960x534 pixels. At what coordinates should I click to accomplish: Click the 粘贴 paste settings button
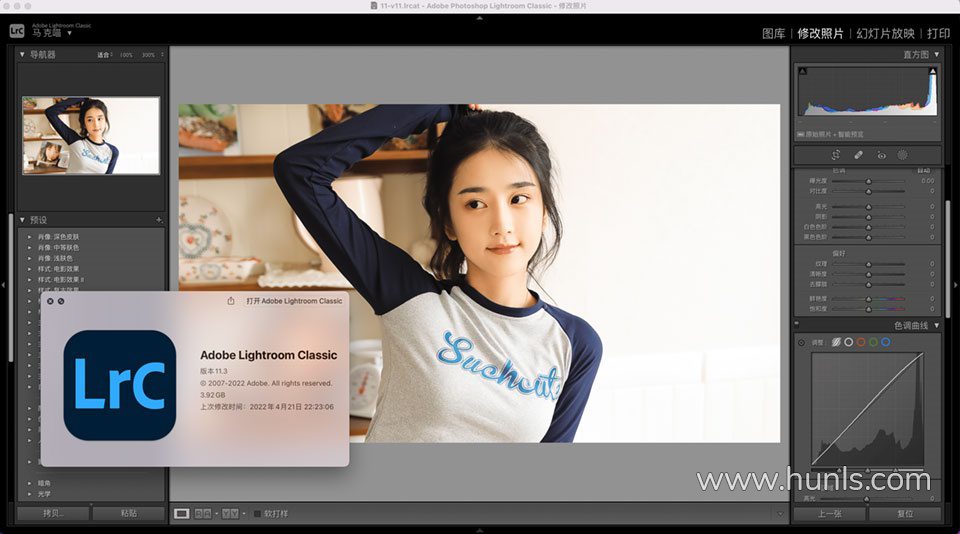pos(129,513)
